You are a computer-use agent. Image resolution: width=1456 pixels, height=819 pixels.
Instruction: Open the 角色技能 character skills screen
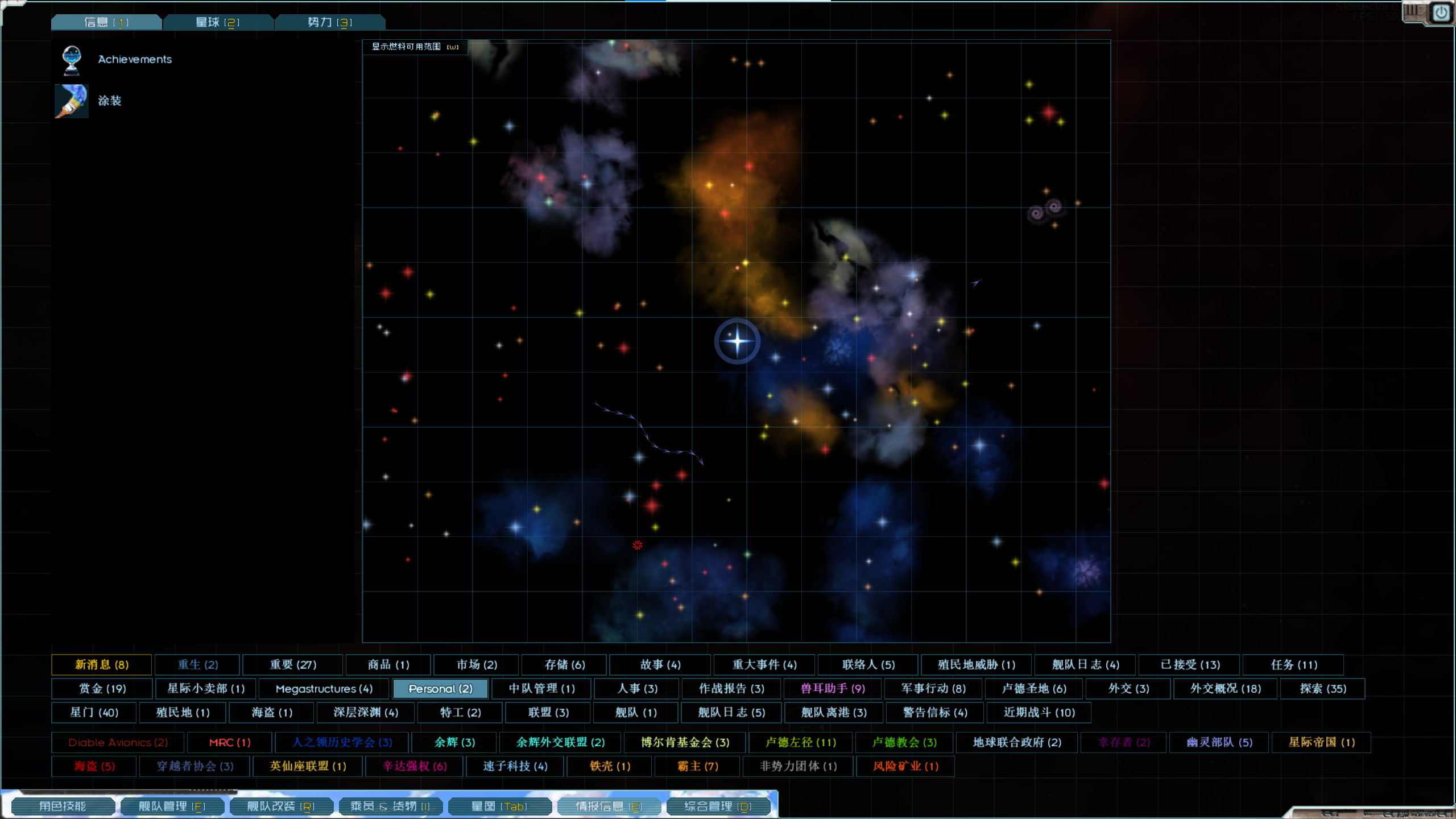click(x=63, y=806)
